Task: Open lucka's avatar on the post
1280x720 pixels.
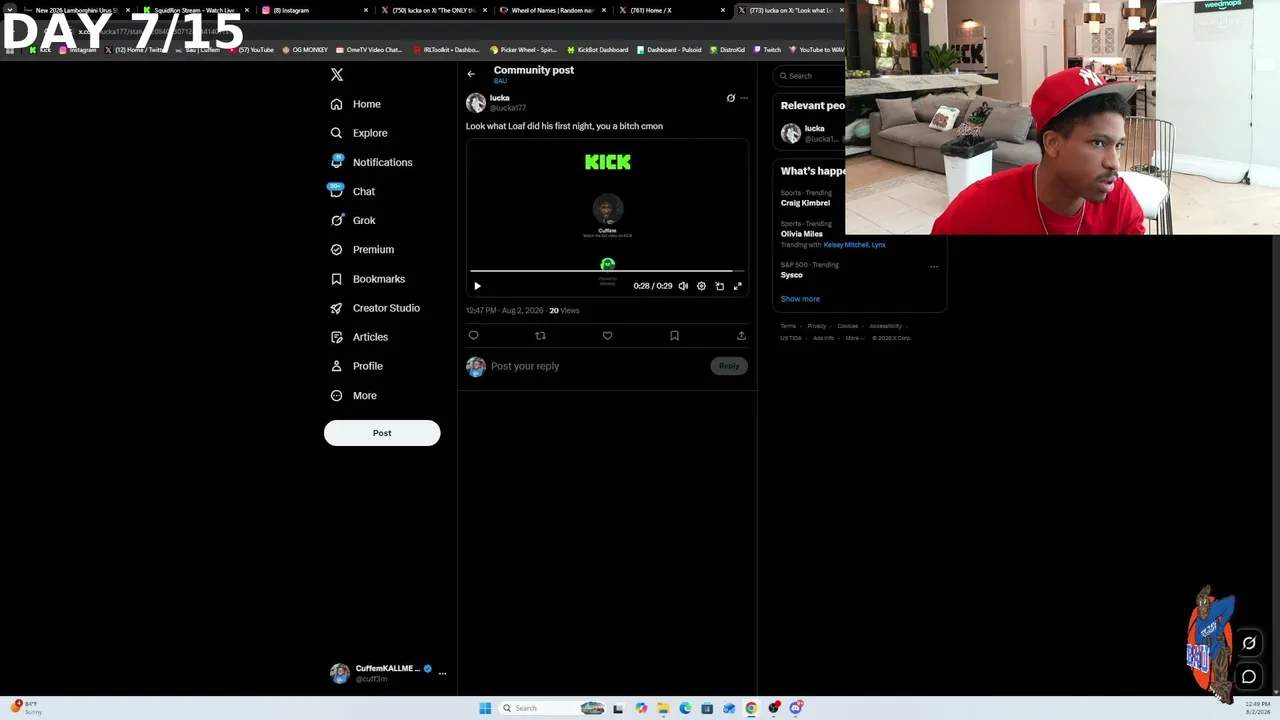Action: tap(476, 103)
